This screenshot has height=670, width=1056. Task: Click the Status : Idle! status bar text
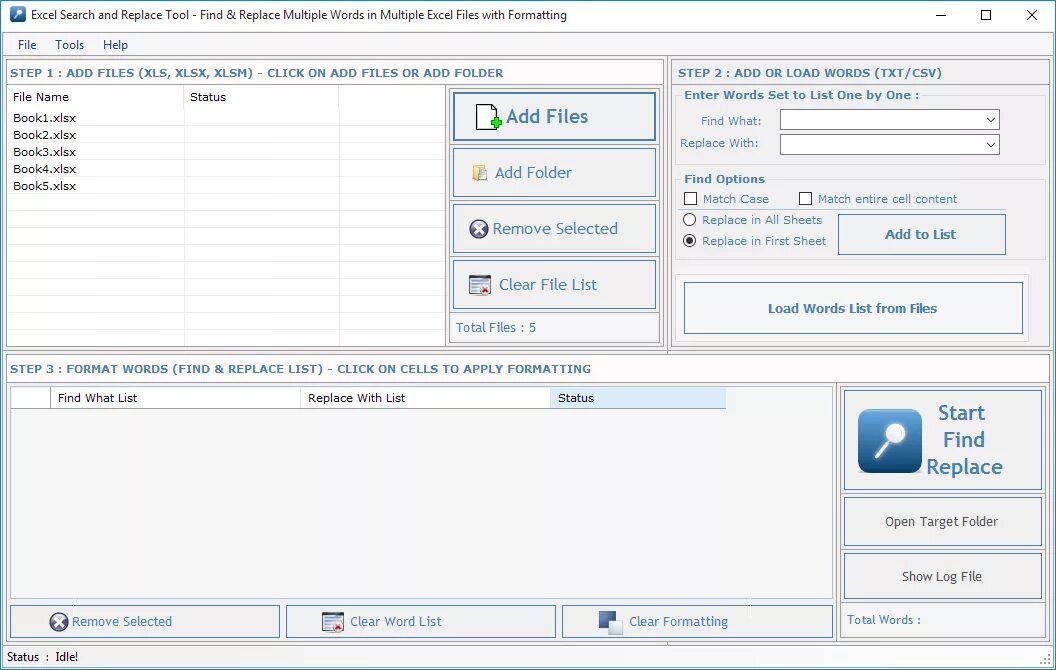(x=42, y=657)
